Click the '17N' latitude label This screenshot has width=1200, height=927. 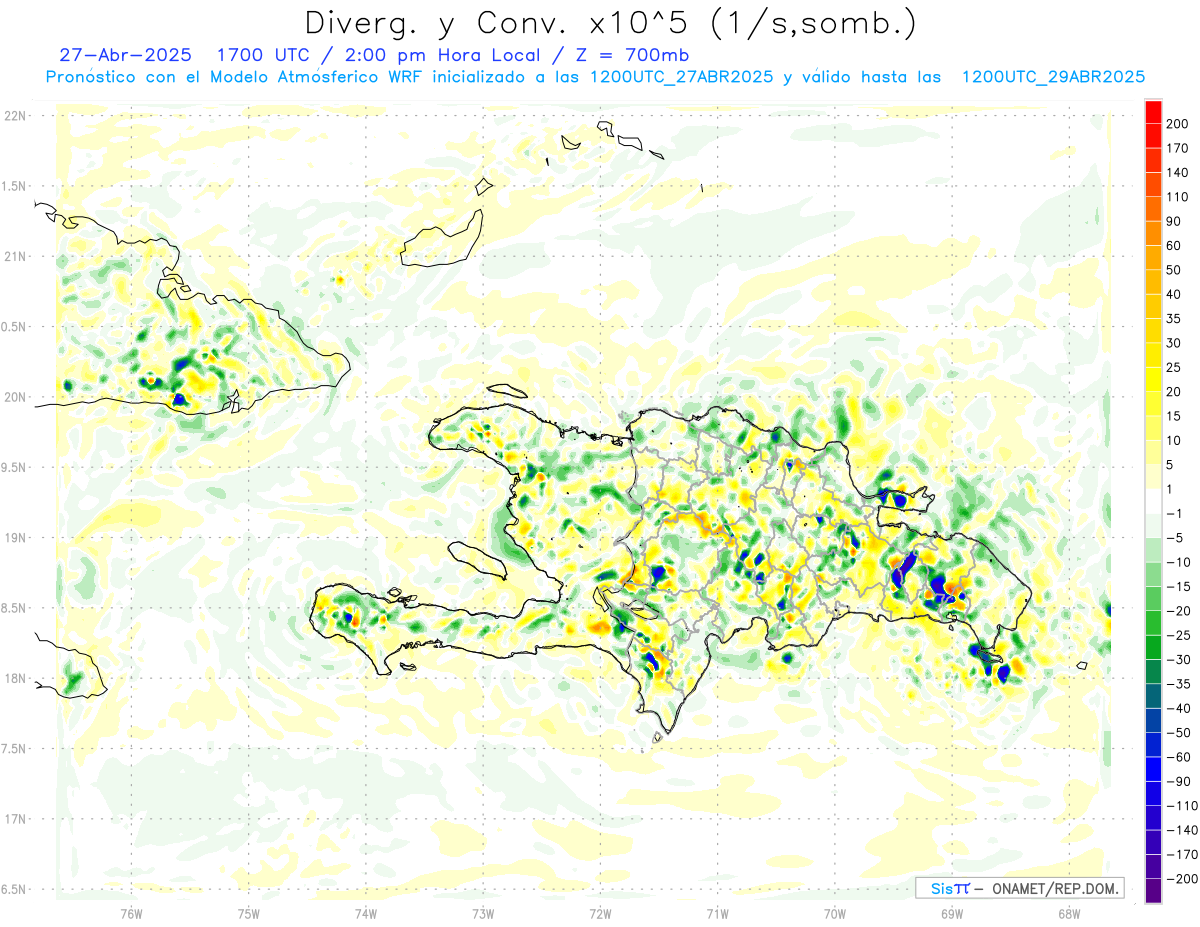coord(15,819)
